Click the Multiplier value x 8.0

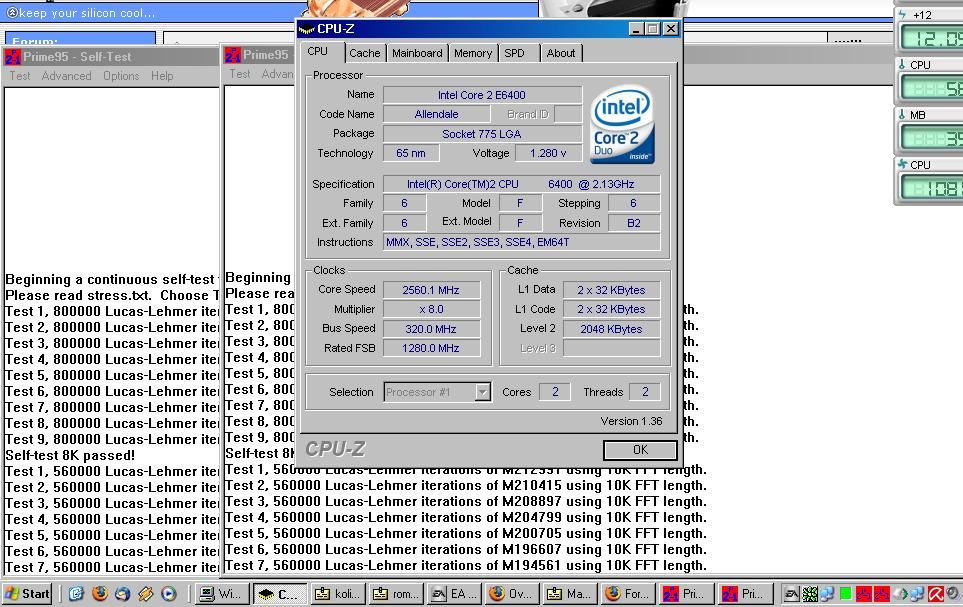click(x=431, y=309)
